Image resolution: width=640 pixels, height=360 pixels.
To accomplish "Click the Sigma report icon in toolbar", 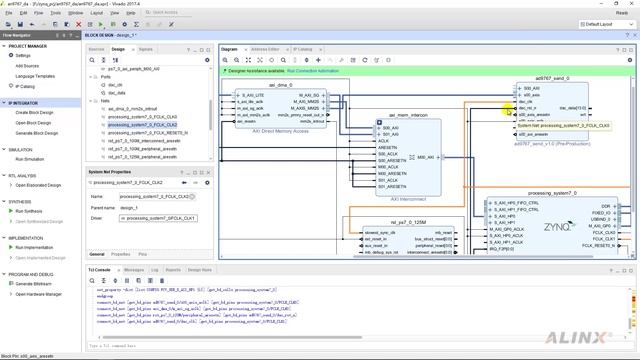I will pyautogui.click(x=136, y=24).
